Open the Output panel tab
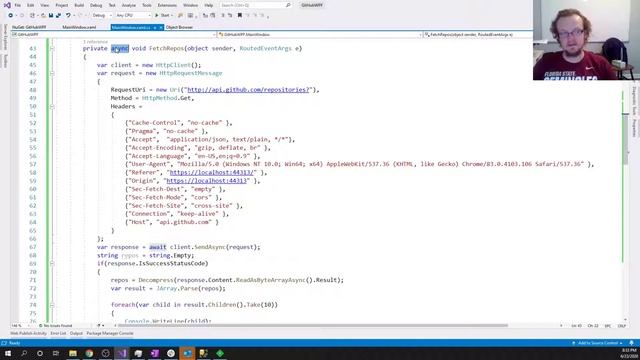 [76, 333]
